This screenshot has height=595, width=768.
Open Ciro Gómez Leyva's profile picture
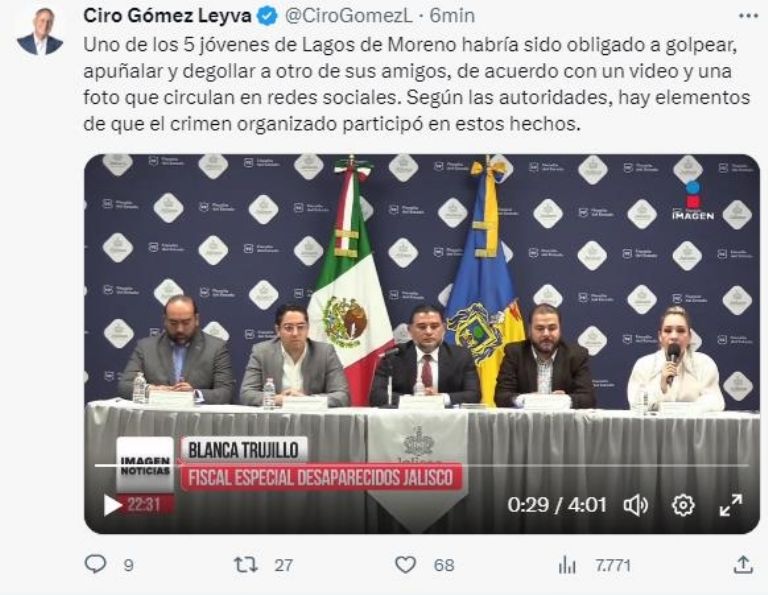tap(40, 31)
